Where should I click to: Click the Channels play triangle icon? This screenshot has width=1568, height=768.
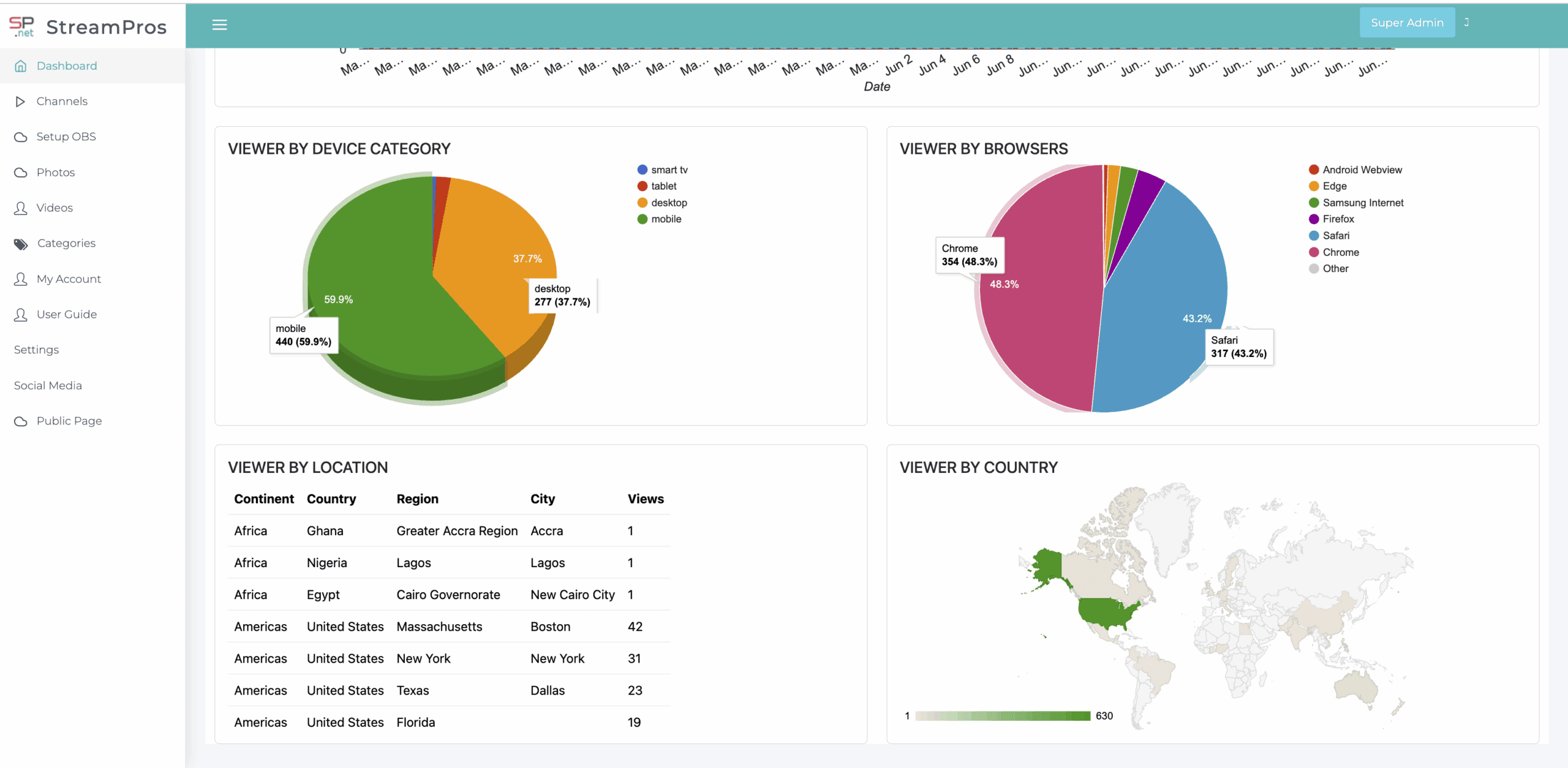pyautogui.click(x=20, y=102)
